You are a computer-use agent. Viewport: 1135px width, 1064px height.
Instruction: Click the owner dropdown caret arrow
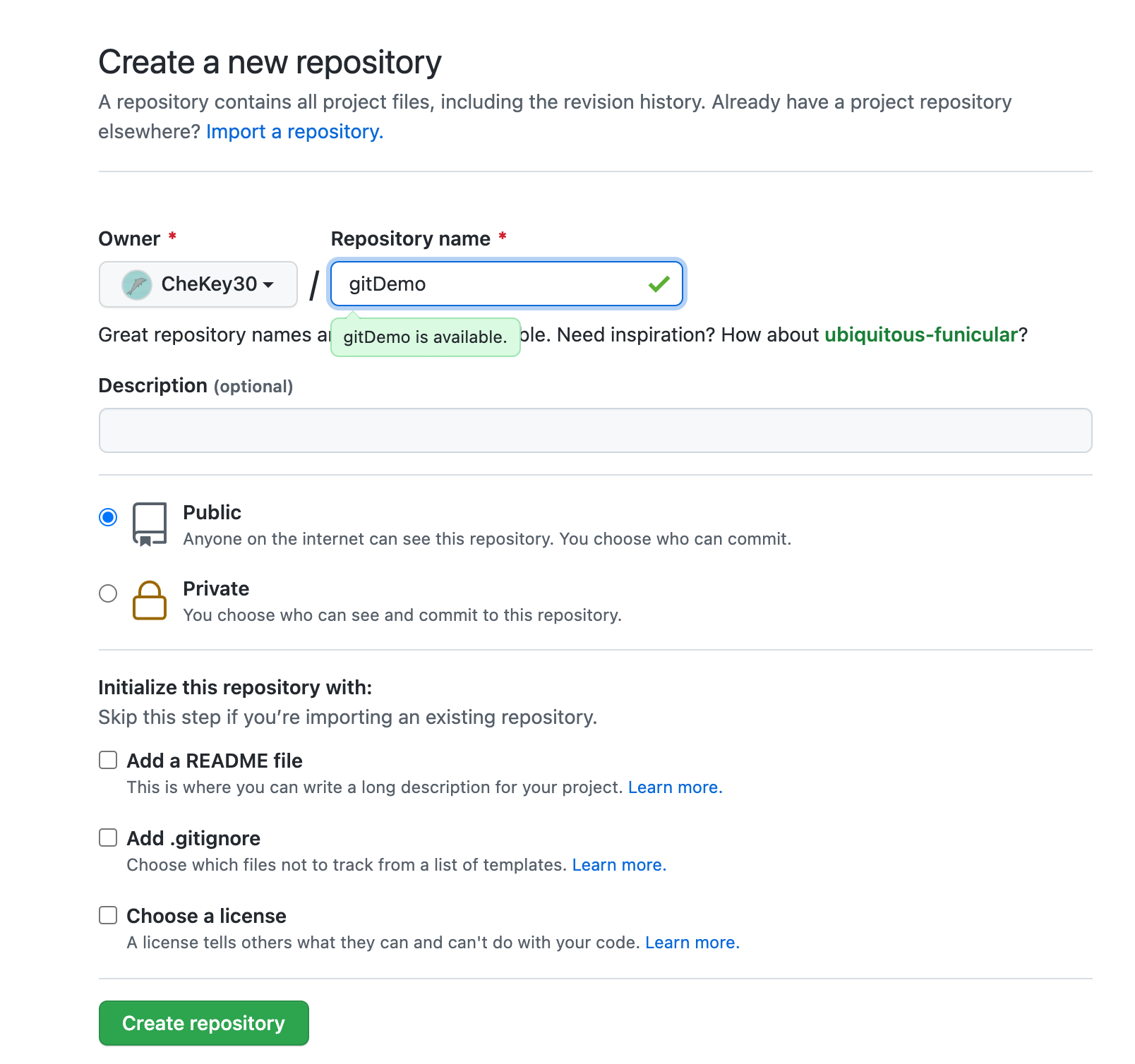pos(268,285)
